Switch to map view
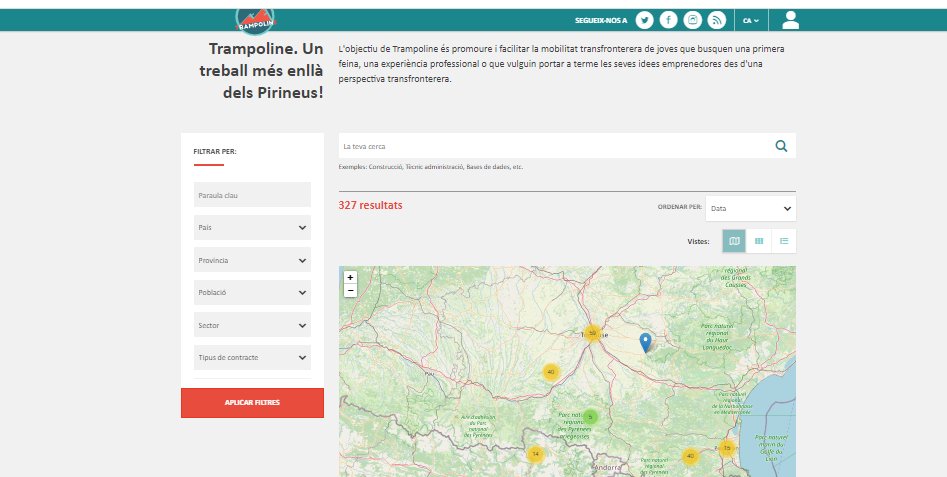Viewport: 947px width, 477px height. [734, 241]
